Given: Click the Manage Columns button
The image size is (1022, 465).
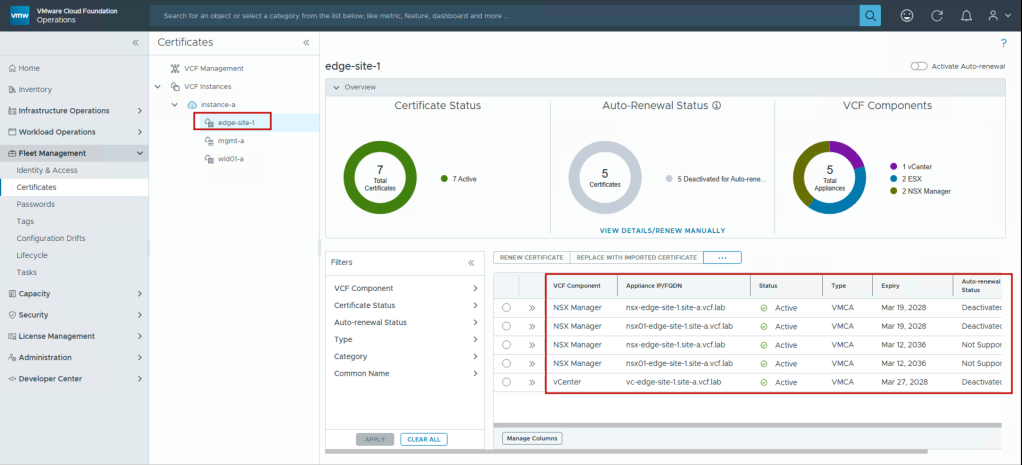Looking at the screenshot, I should [532, 438].
